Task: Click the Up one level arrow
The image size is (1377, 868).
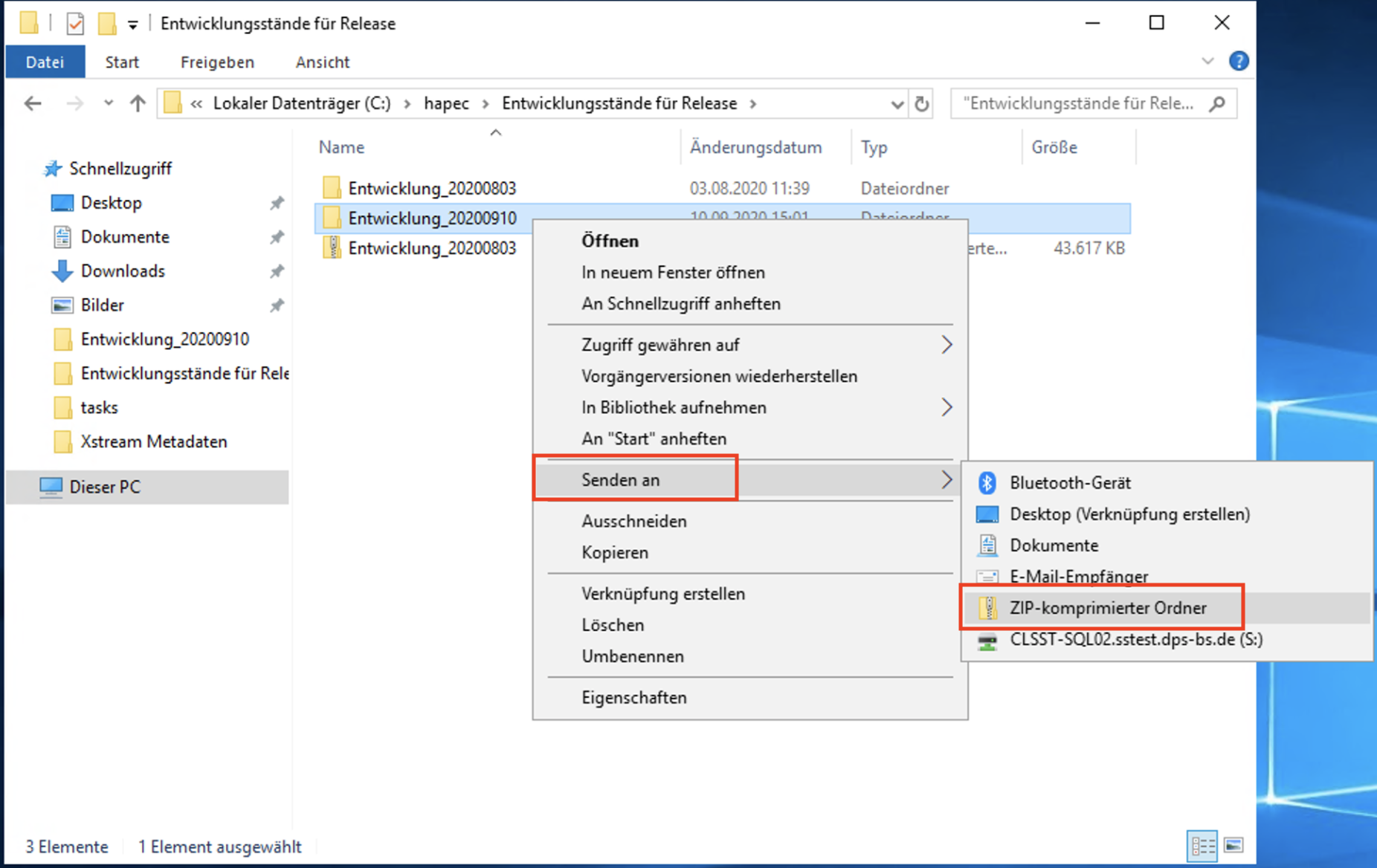Action: click(138, 103)
